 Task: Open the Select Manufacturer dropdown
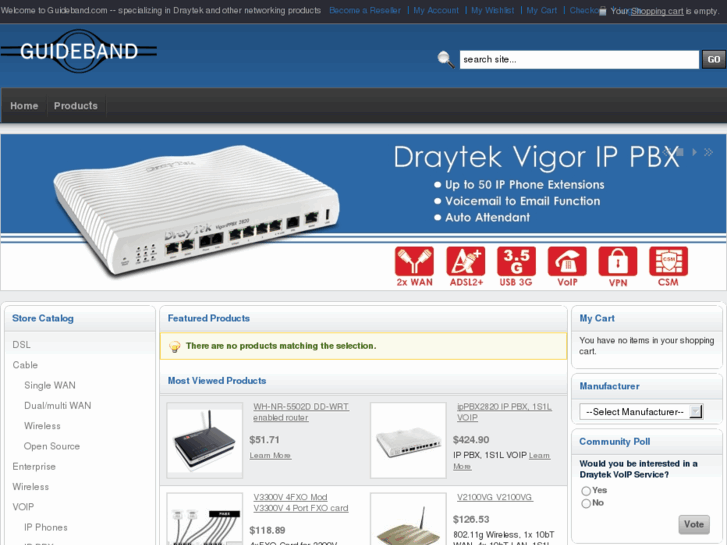tap(641, 411)
